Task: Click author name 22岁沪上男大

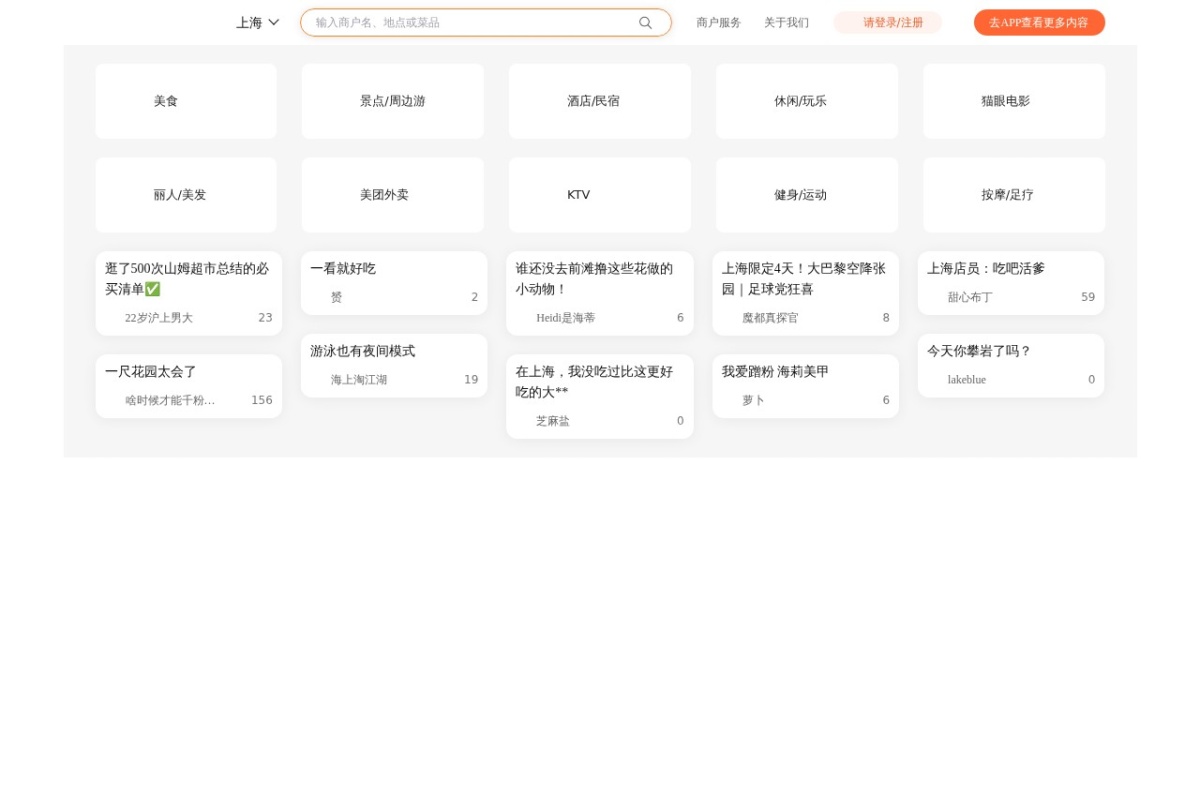Action: (159, 318)
